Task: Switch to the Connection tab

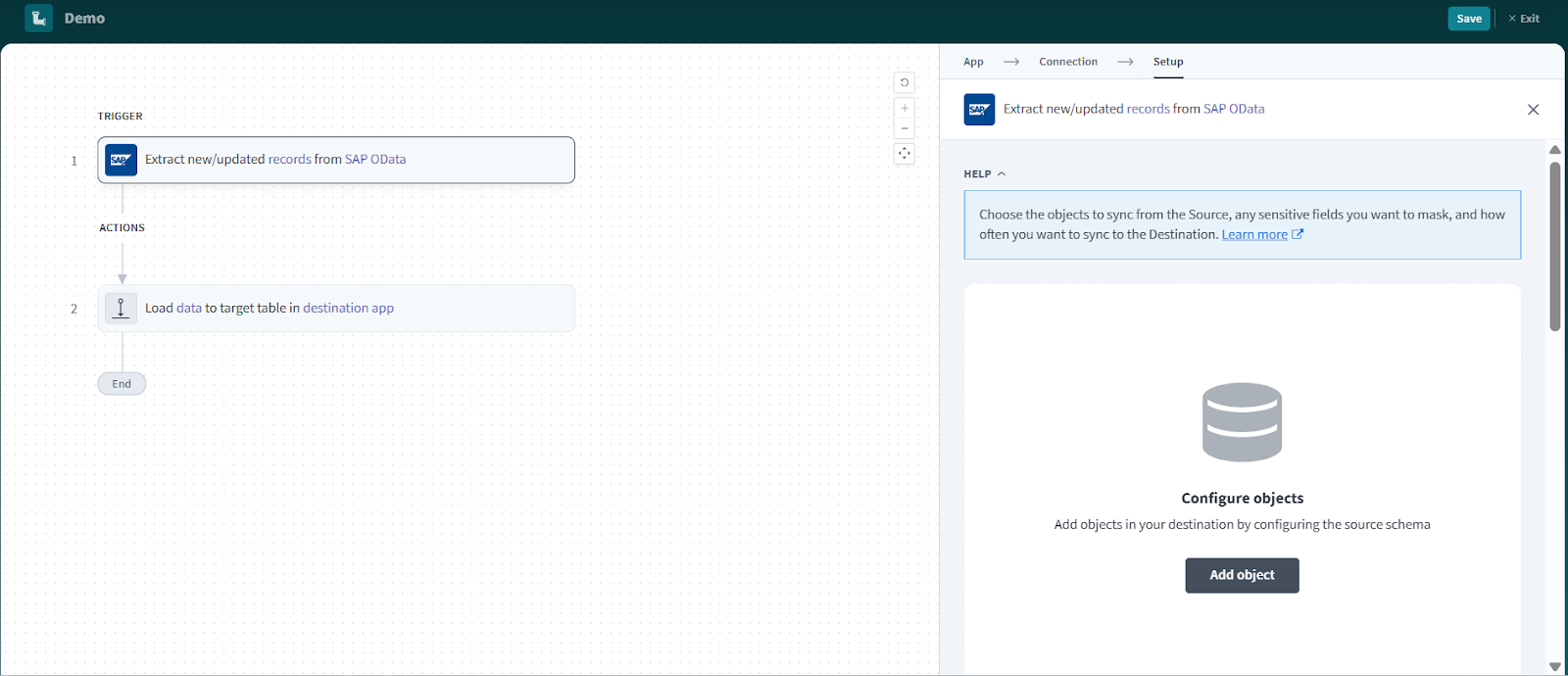Action: click(1068, 62)
